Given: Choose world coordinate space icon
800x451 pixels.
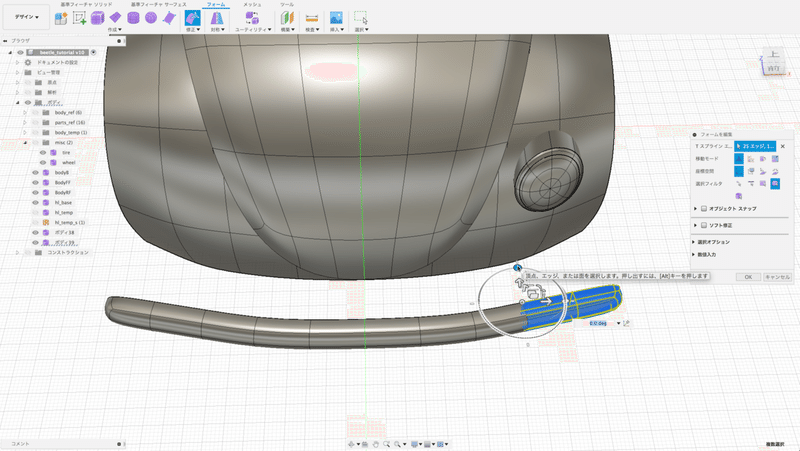Looking at the screenshot, I should 739,171.
